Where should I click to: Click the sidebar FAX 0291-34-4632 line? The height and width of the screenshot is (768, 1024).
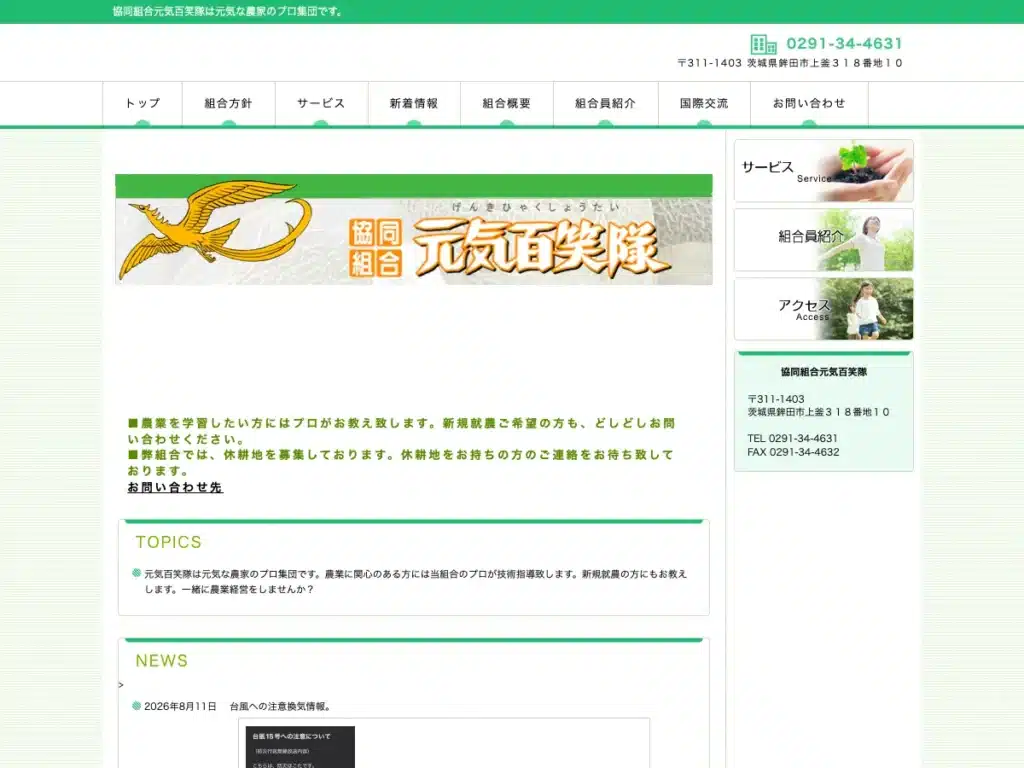[793, 452]
